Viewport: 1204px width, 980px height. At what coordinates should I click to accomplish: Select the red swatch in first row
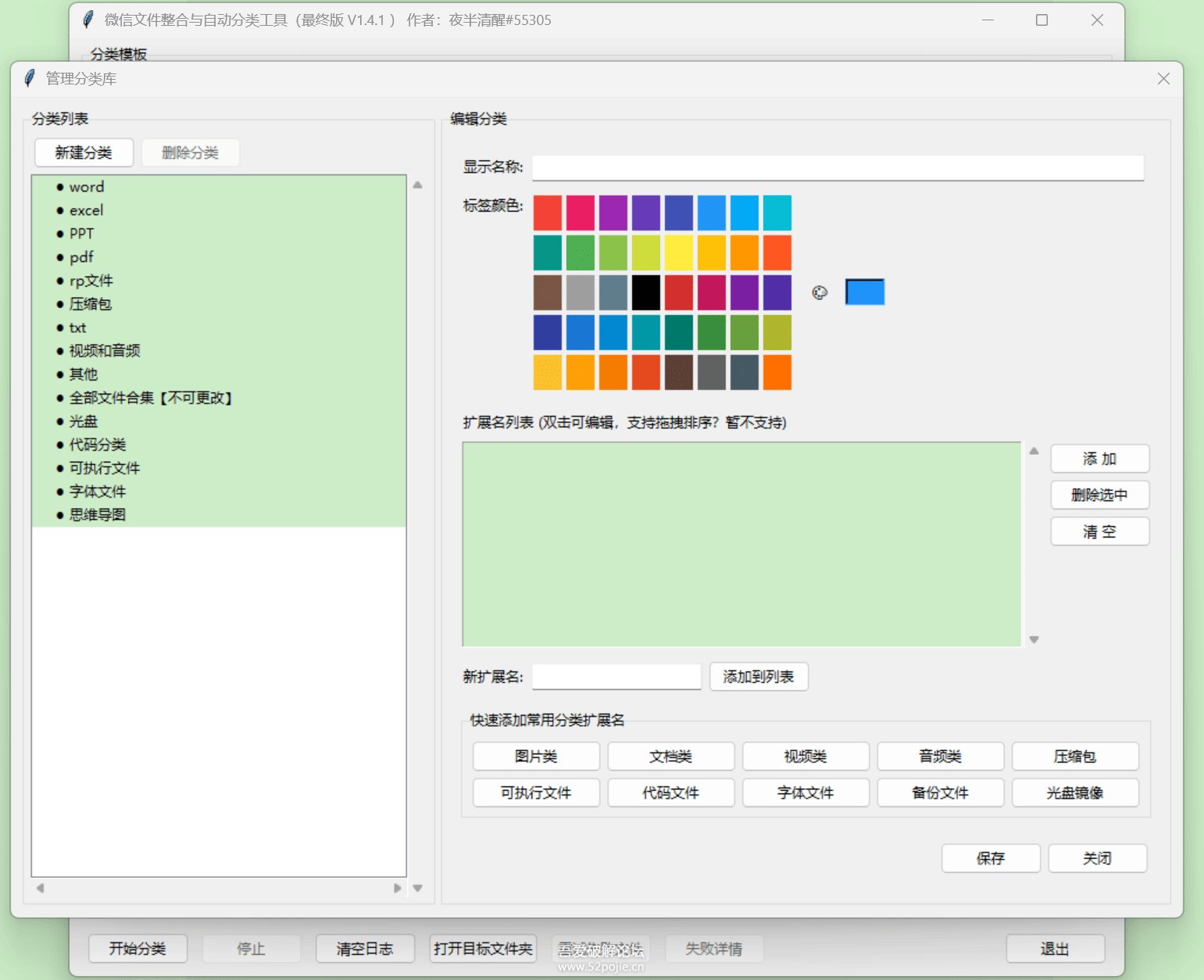tap(548, 213)
